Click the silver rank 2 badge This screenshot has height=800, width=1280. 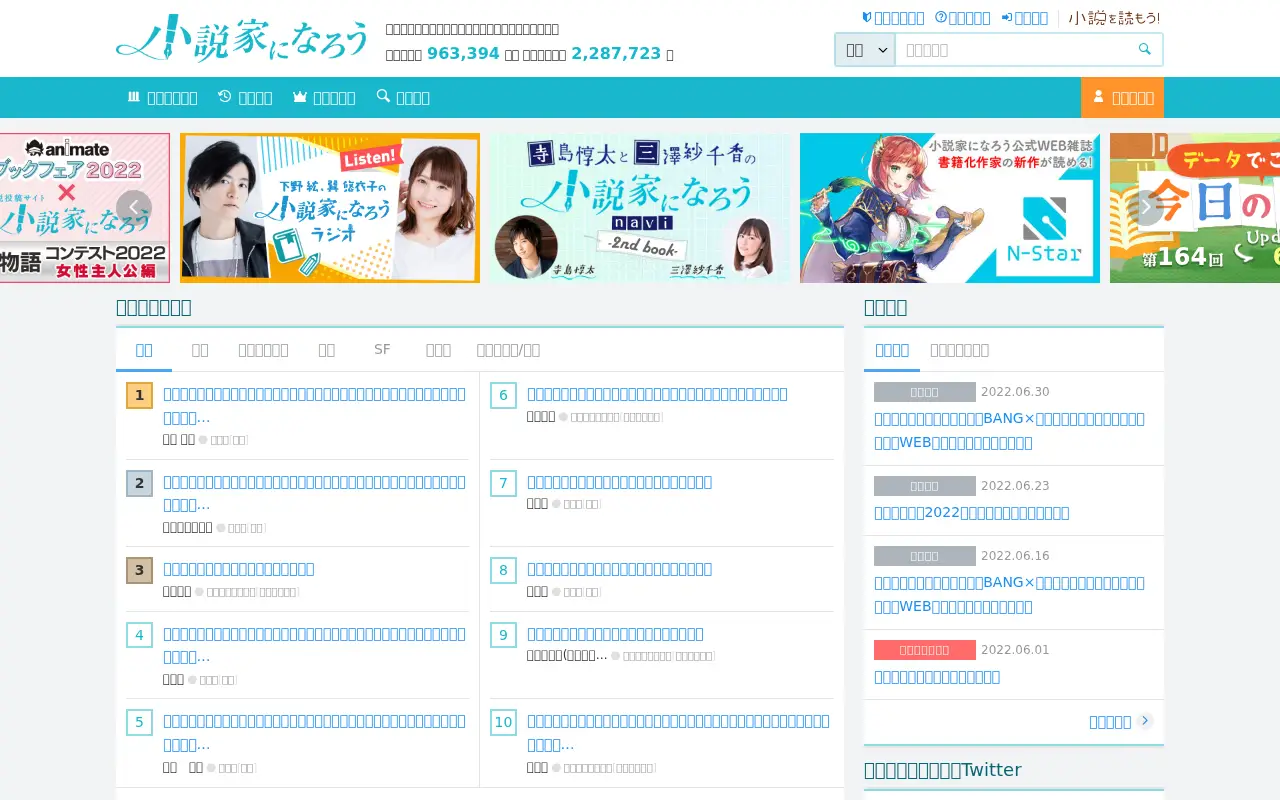[139, 483]
